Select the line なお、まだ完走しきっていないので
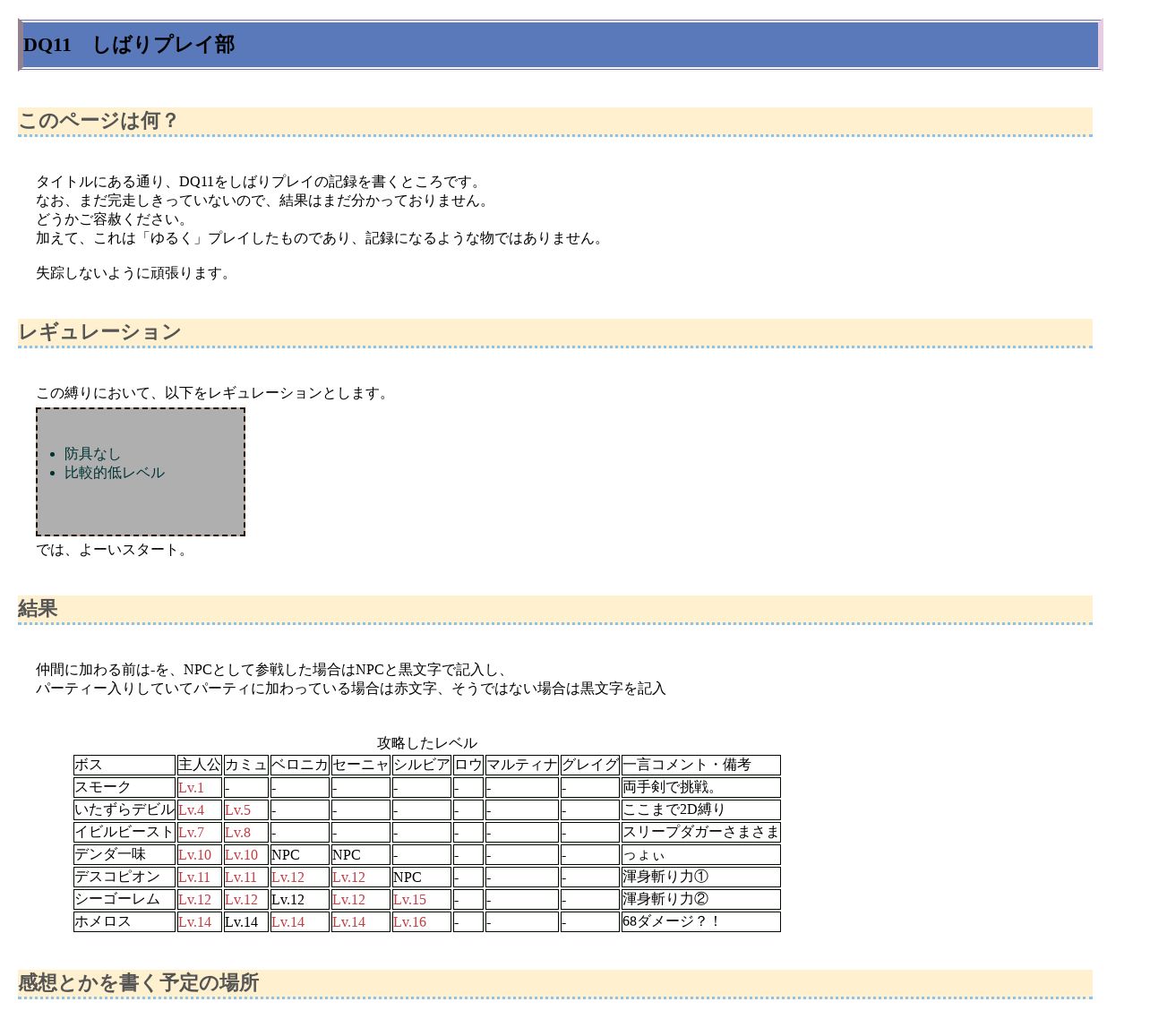Screen dimensions: 1150x1036 tap(264, 201)
